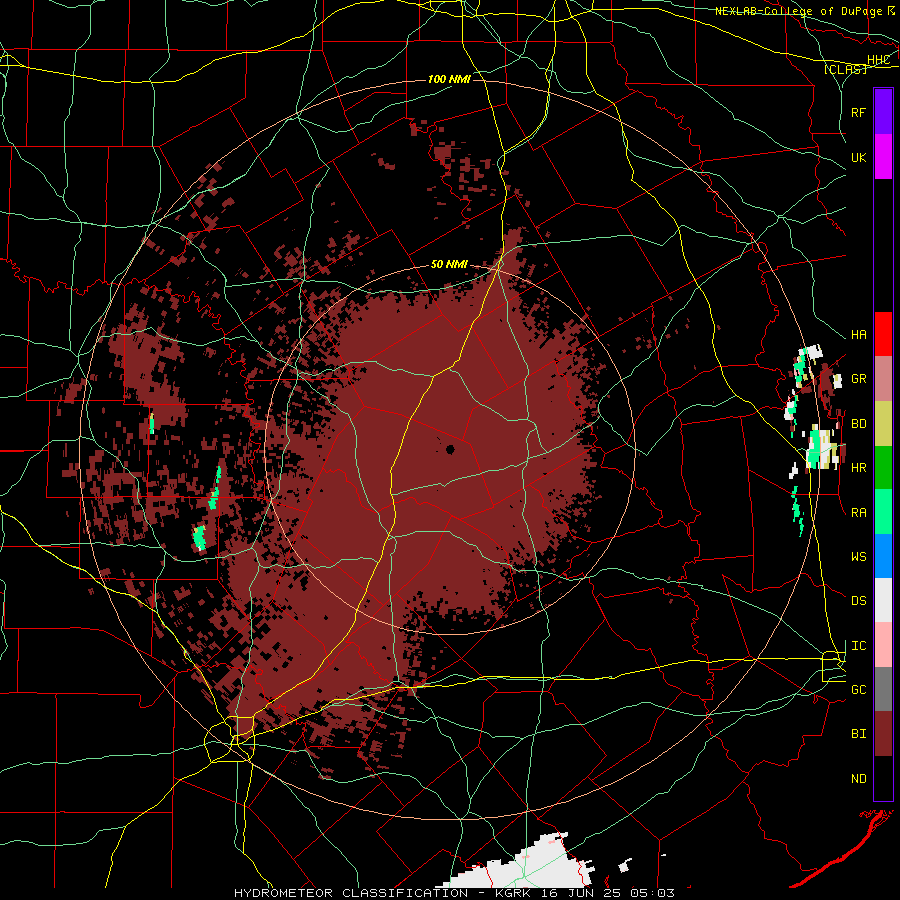Click the BI brown legend swatch
This screenshot has width=900, height=900.
point(883,734)
